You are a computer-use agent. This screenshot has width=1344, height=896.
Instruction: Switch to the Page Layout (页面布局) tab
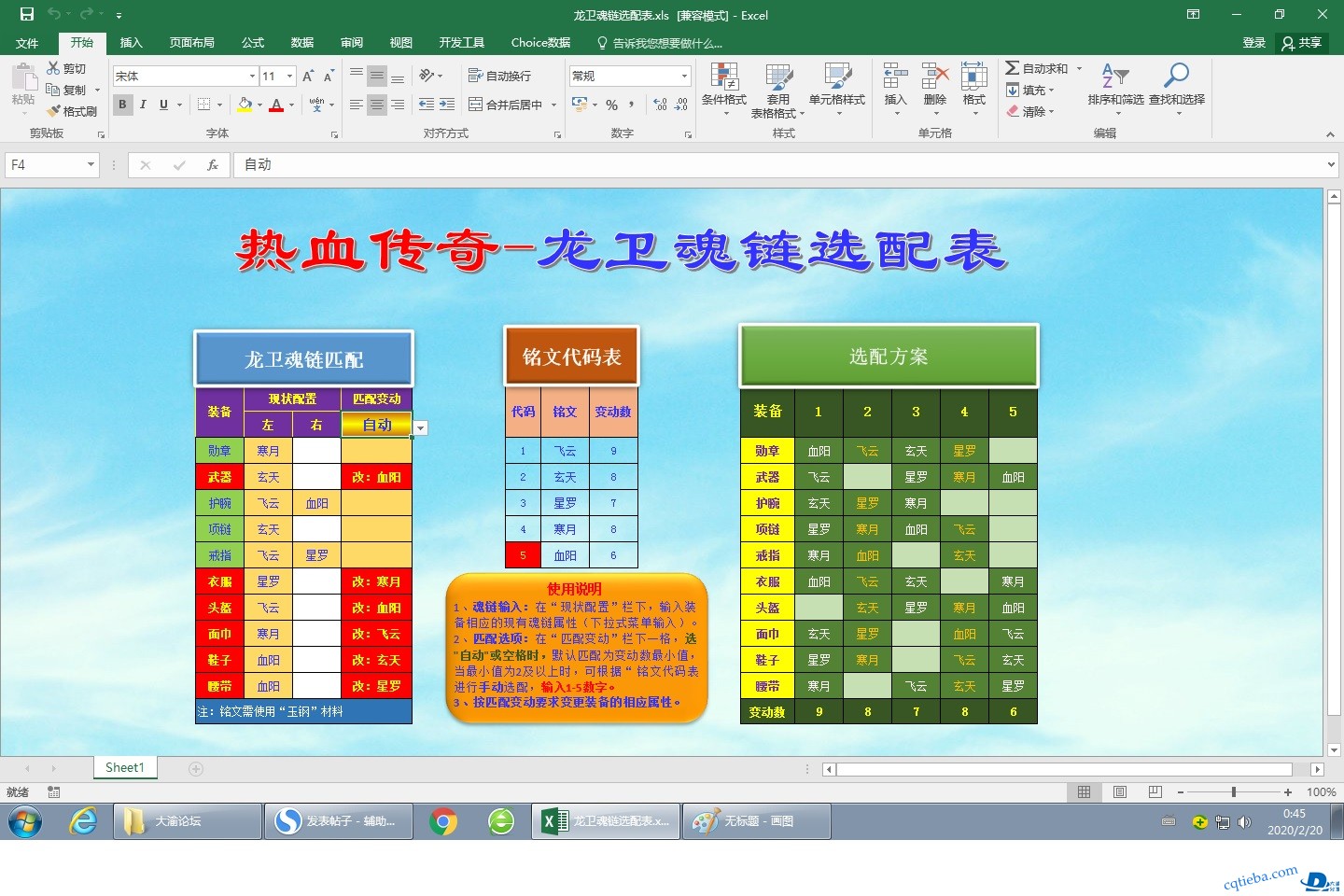coord(192,43)
